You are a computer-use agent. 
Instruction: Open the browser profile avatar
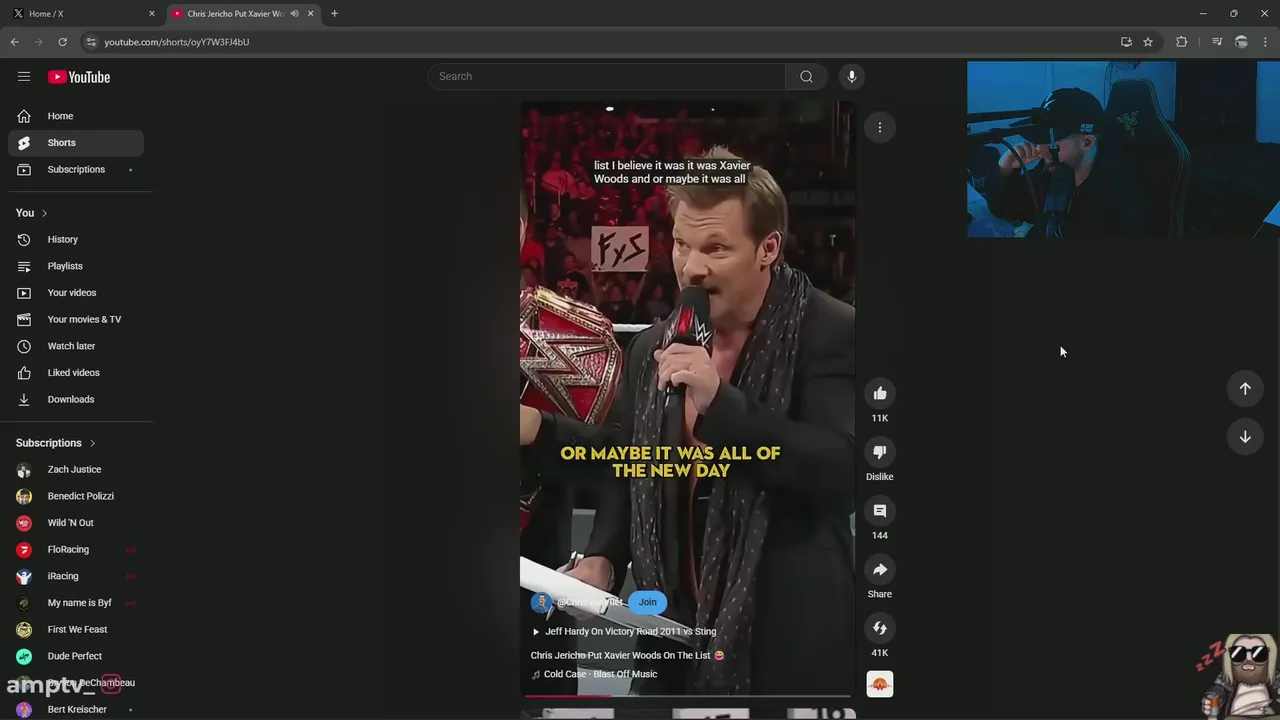coord(1241,42)
